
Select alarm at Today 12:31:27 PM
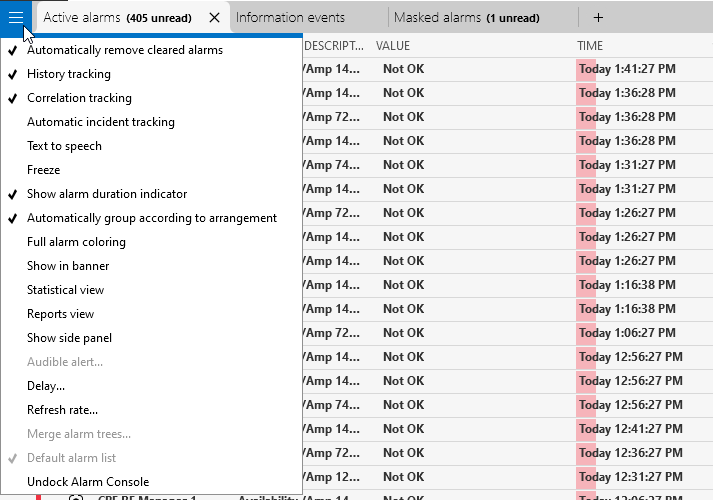pyautogui.click(x=507, y=477)
